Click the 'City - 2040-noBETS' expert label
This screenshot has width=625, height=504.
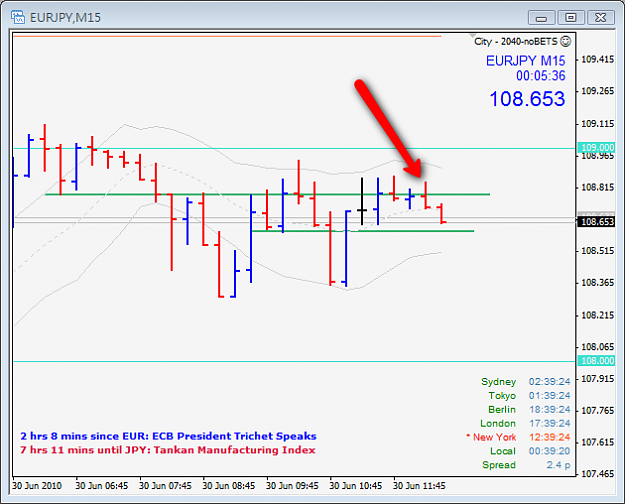[x=516, y=41]
